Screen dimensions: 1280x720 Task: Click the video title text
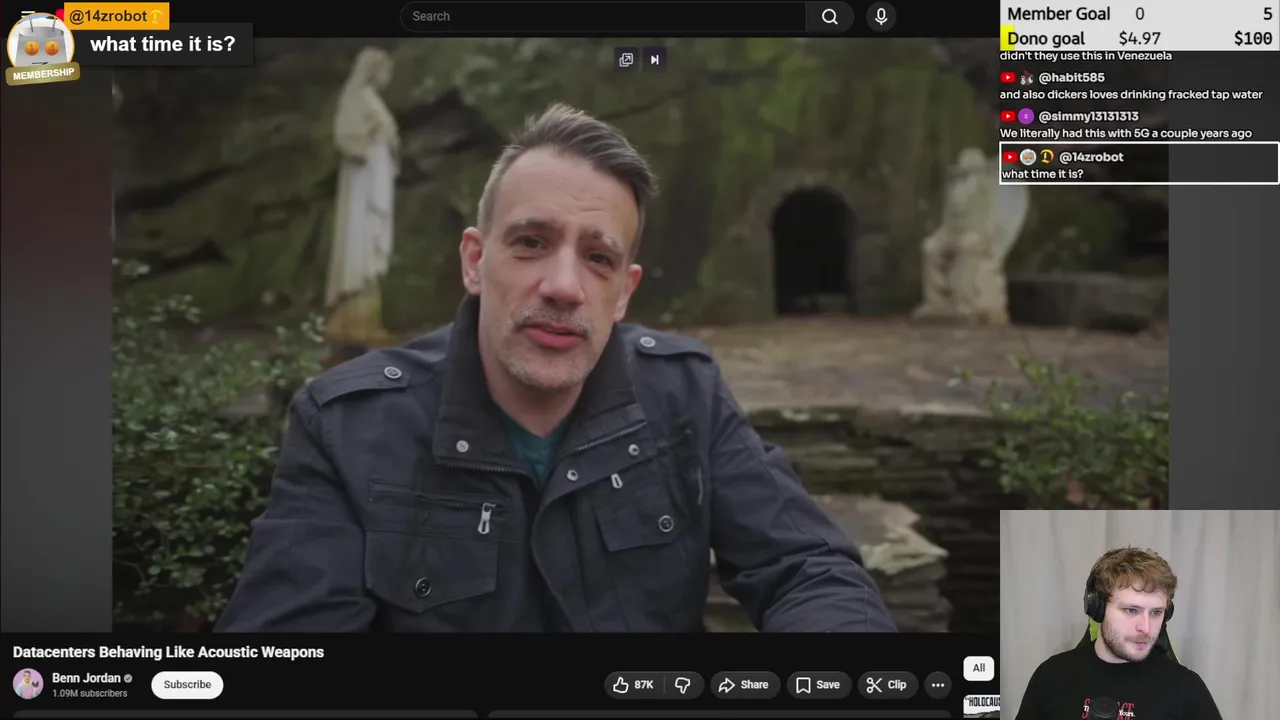(168, 652)
